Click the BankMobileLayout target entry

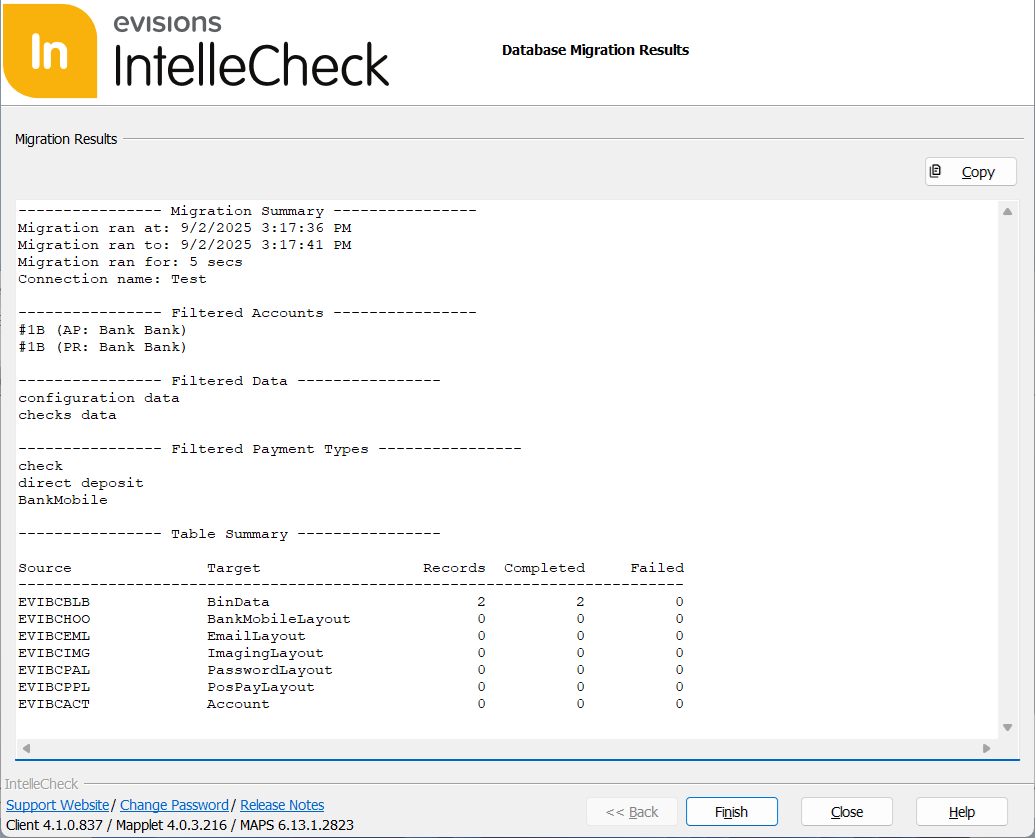coord(279,619)
